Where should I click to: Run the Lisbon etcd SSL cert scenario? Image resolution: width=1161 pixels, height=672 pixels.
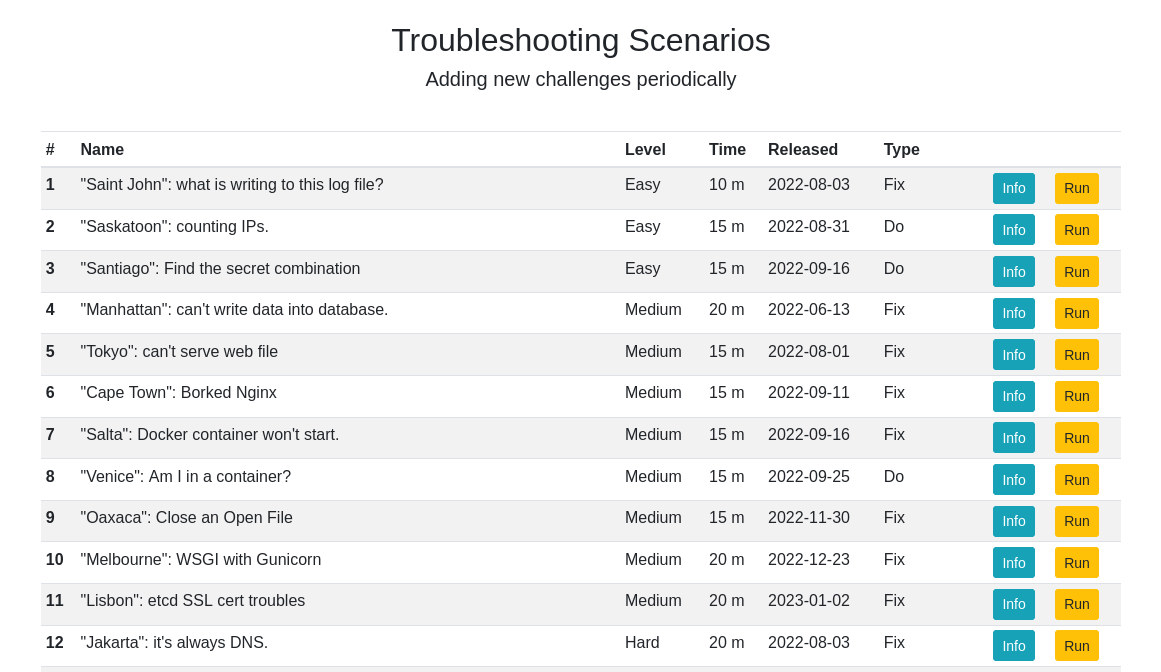coord(1077,604)
